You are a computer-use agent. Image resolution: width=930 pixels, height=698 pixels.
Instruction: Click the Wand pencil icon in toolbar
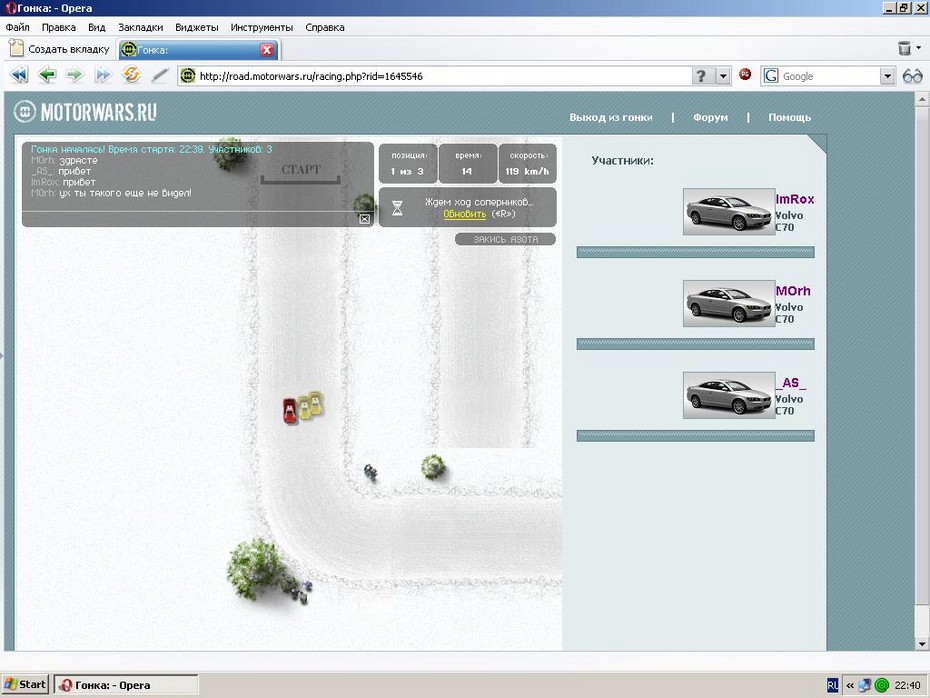(160, 75)
